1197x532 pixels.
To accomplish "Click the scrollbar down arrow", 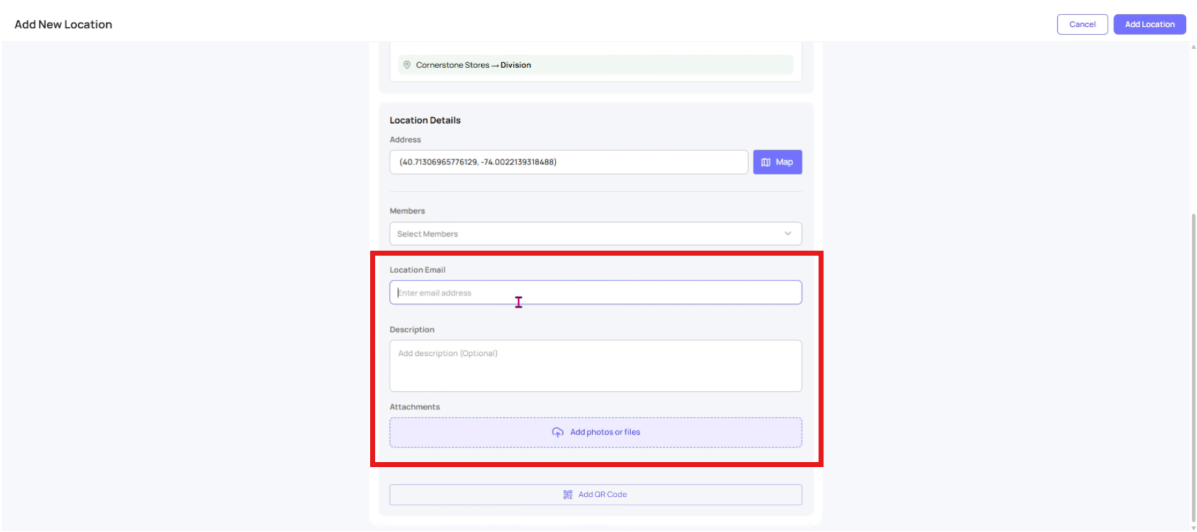I will tap(1192, 526).
